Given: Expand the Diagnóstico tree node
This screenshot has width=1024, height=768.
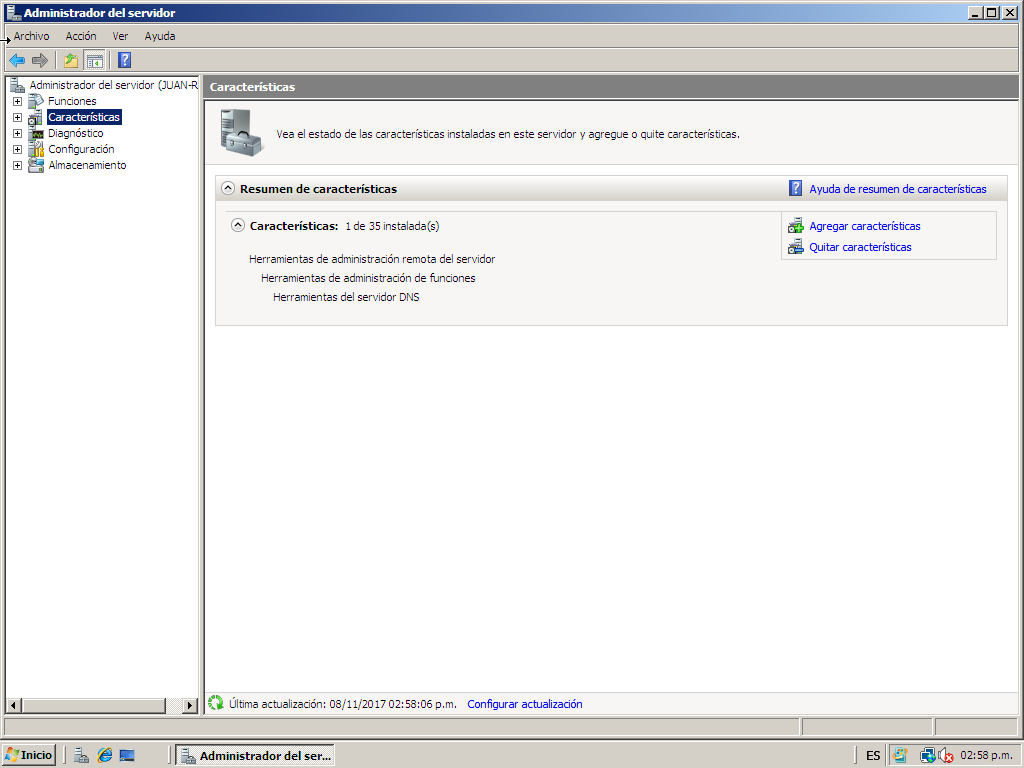Looking at the screenshot, I should coord(17,133).
